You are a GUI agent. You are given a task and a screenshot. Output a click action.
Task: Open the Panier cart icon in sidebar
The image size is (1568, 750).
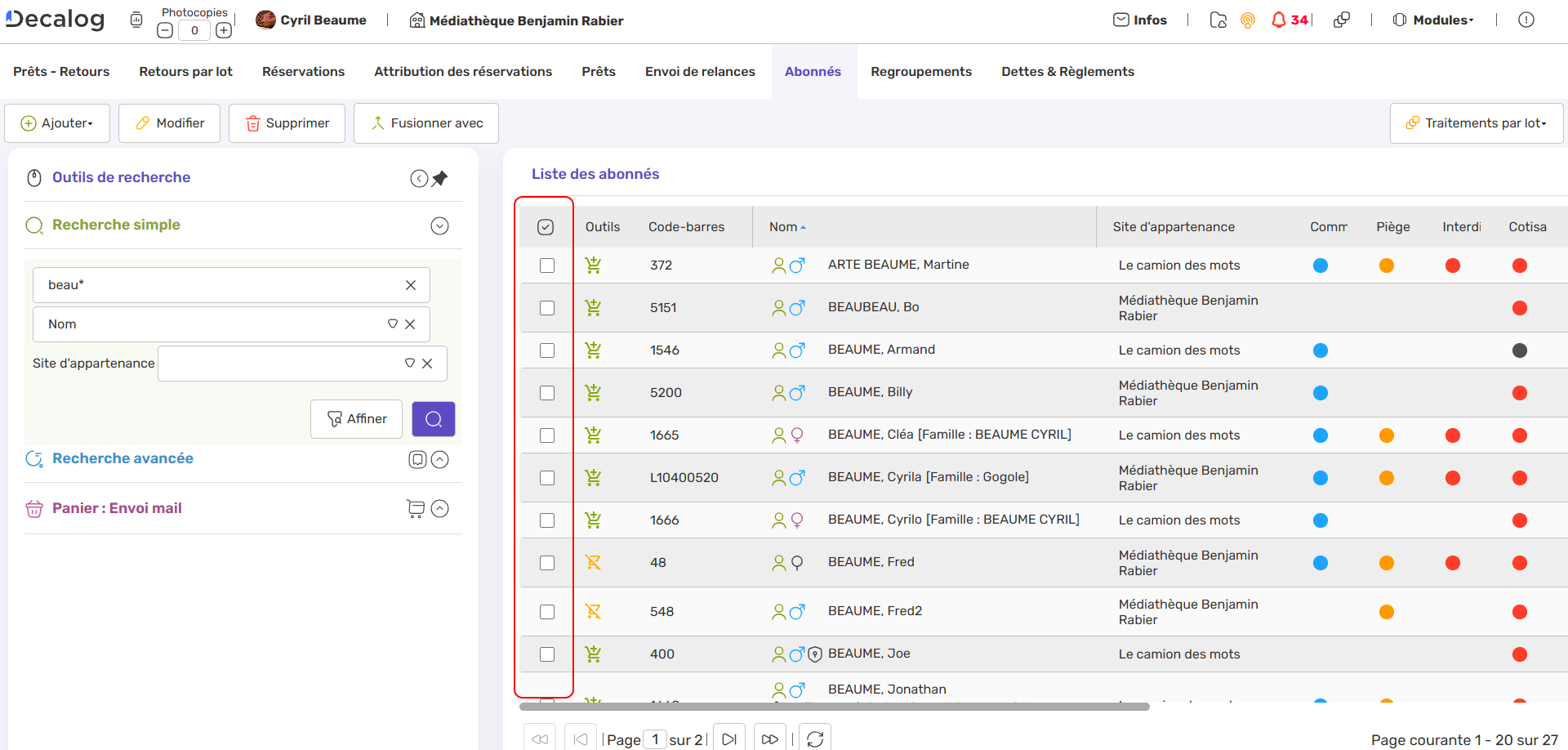pyautogui.click(x=416, y=509)
